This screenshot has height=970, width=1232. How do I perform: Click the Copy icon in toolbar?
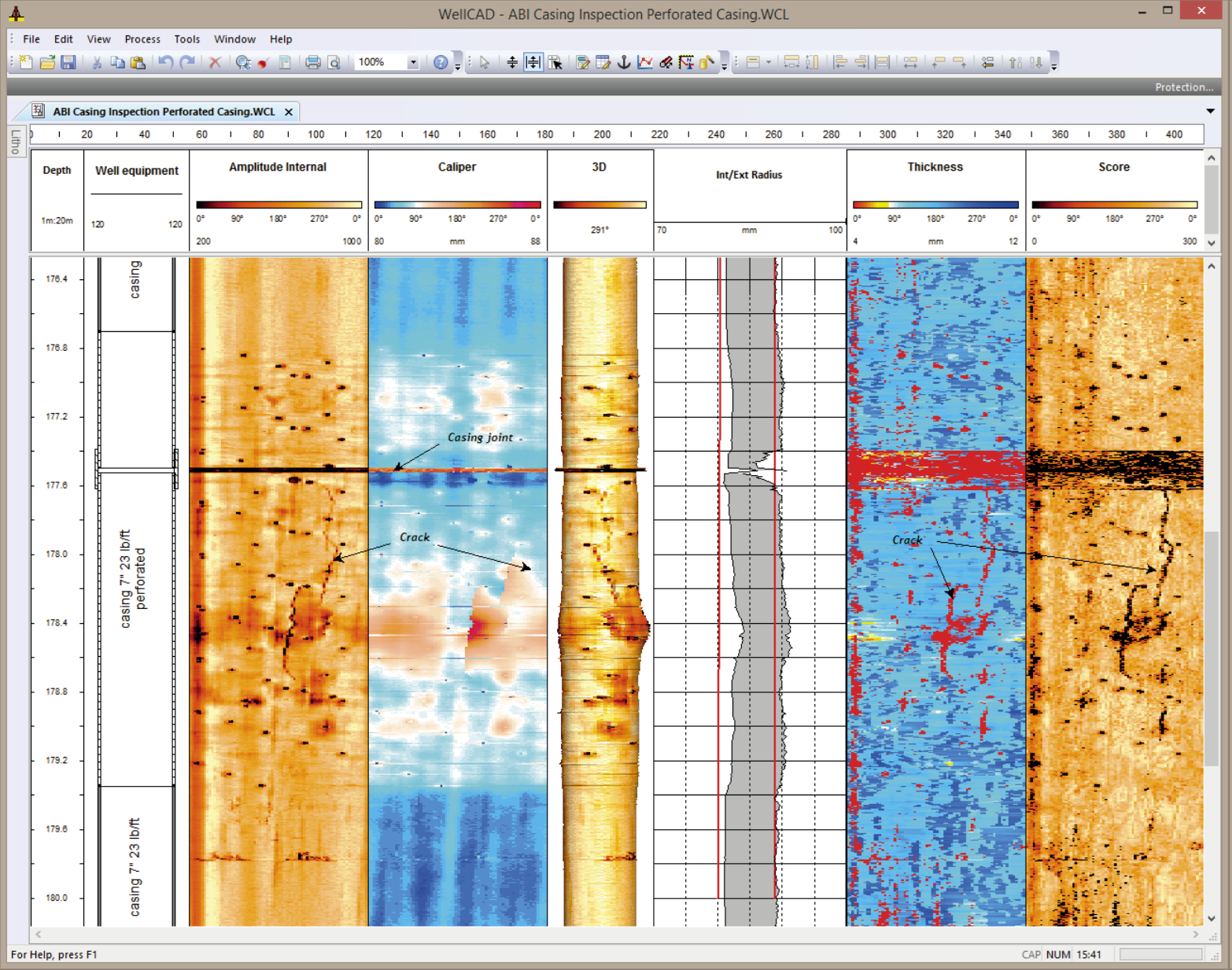pyautogui.click(x=117, y=62)
